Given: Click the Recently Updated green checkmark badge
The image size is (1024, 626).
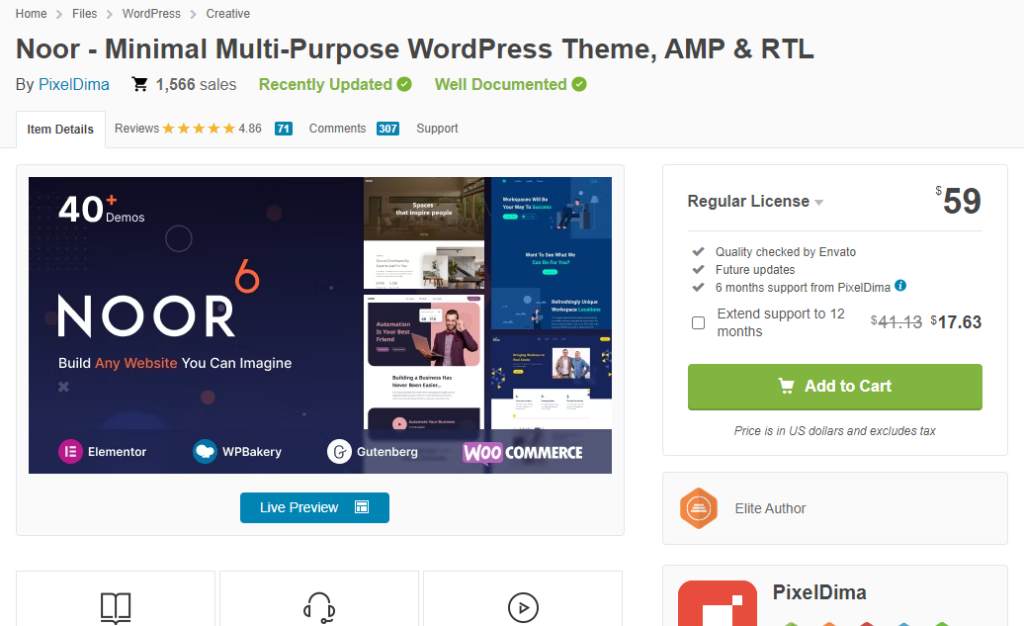Looking at the screenshot, I should pyautogui.click(x=404, y=84).
